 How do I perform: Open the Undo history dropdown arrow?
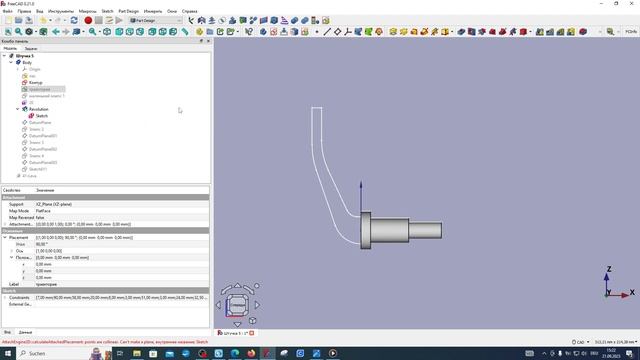50,20
